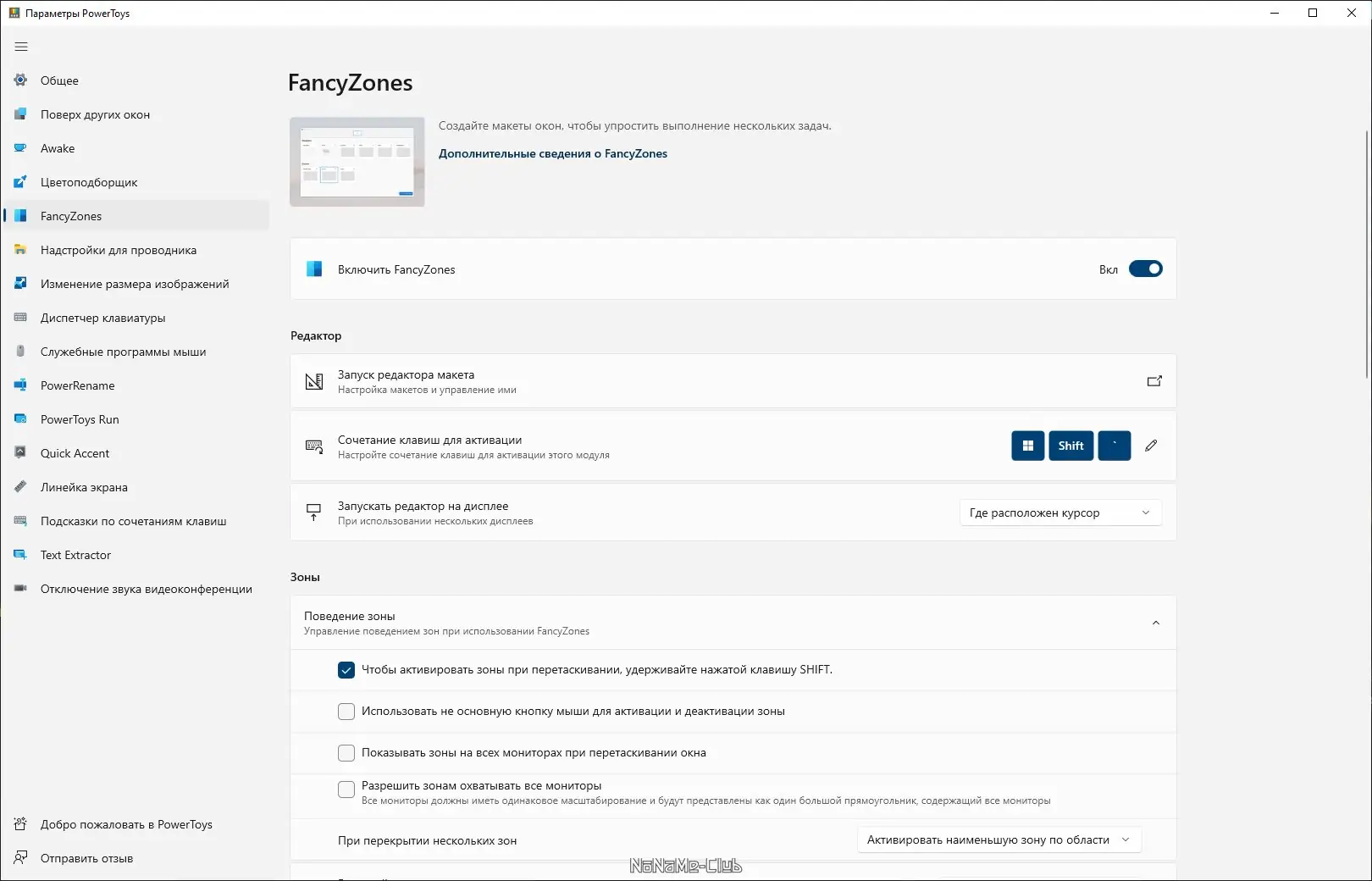Click the Надстройки для проводника icon
This screenshot has width=1372, height=881.
(20, 250)
